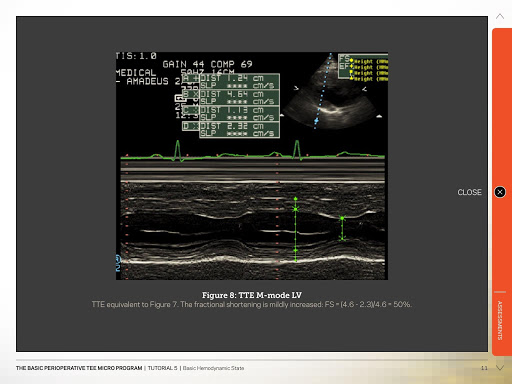Select the D DIST 2.32 cm measurement box
The image size is (512, 384).
[x=231, y=130]
